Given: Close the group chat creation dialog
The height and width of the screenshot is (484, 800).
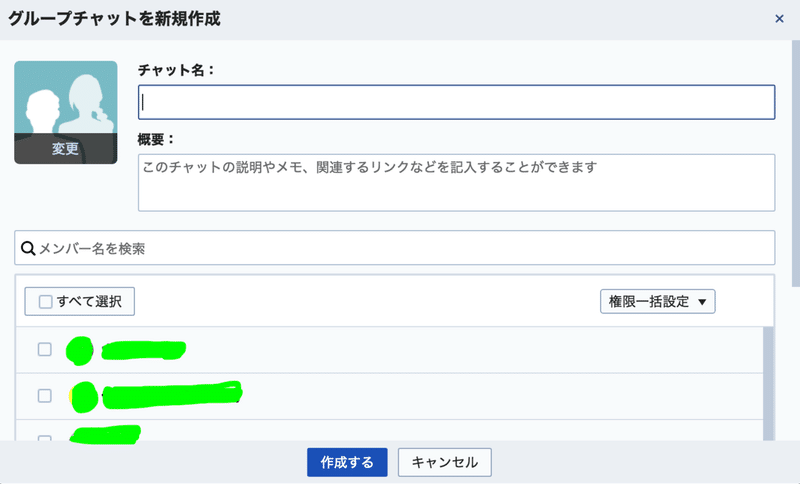Looking at the screenshot, I should (x=779, y=19).
